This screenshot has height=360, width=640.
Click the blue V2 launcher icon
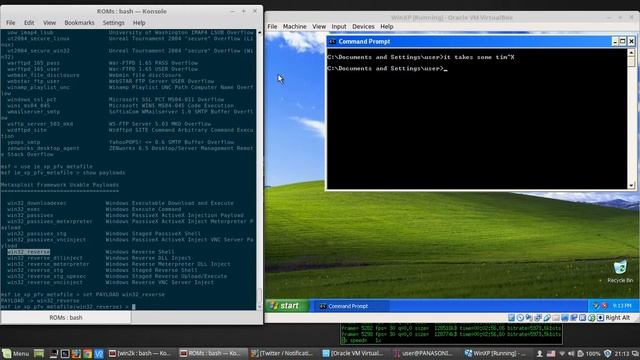coord(98,353)
